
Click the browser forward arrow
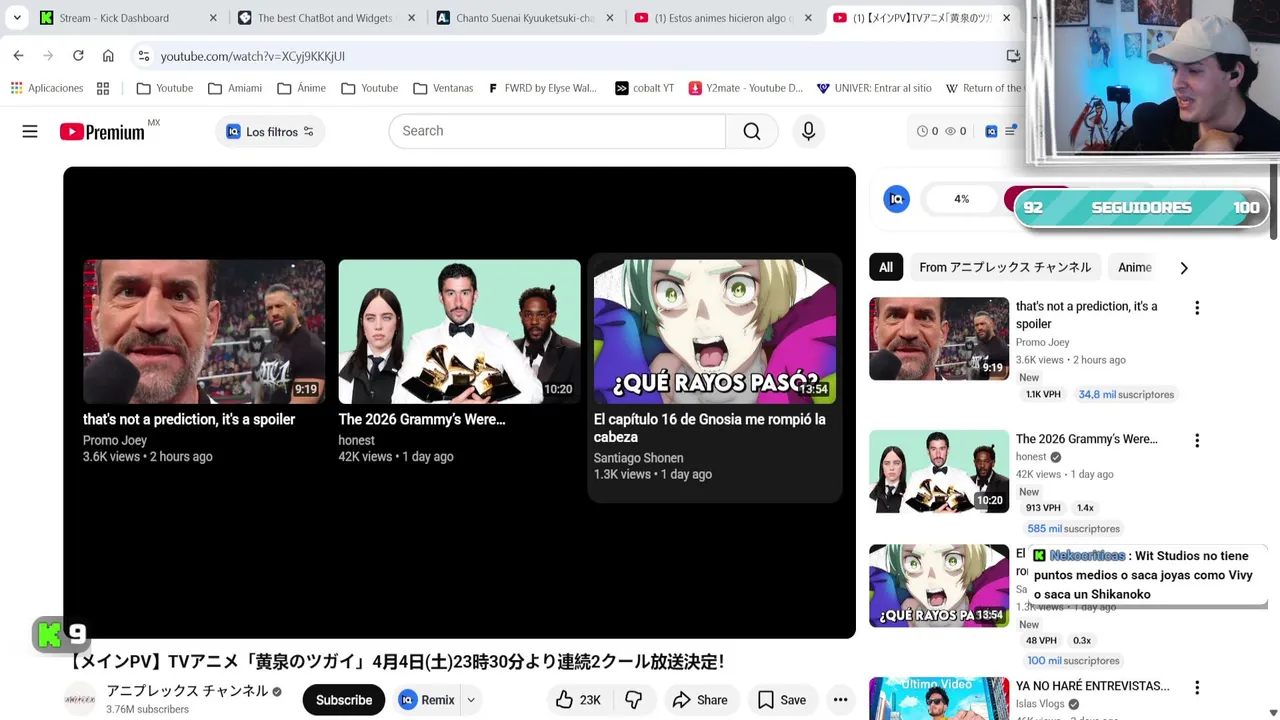pos(47,56)
